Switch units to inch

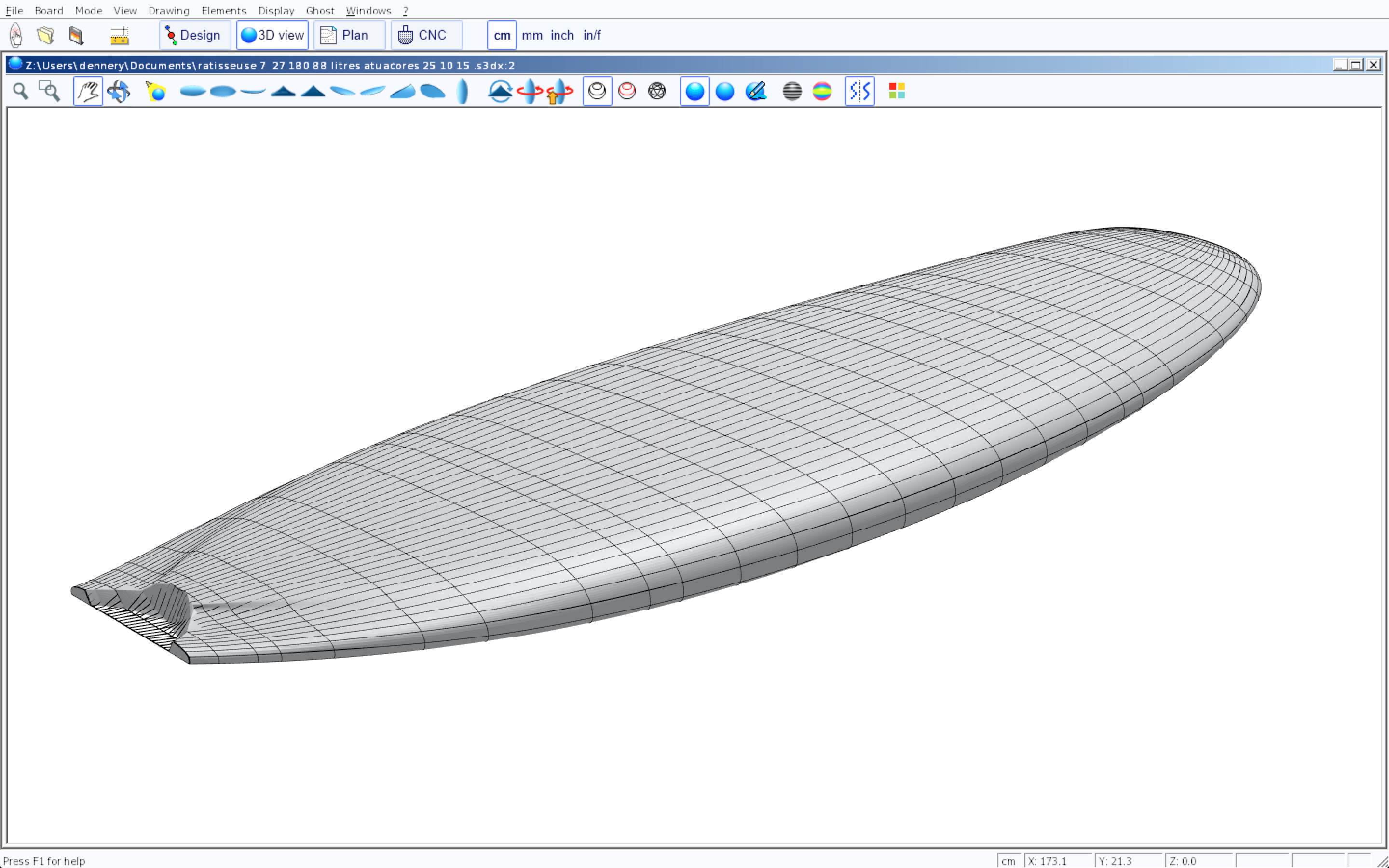coord(562,36)
